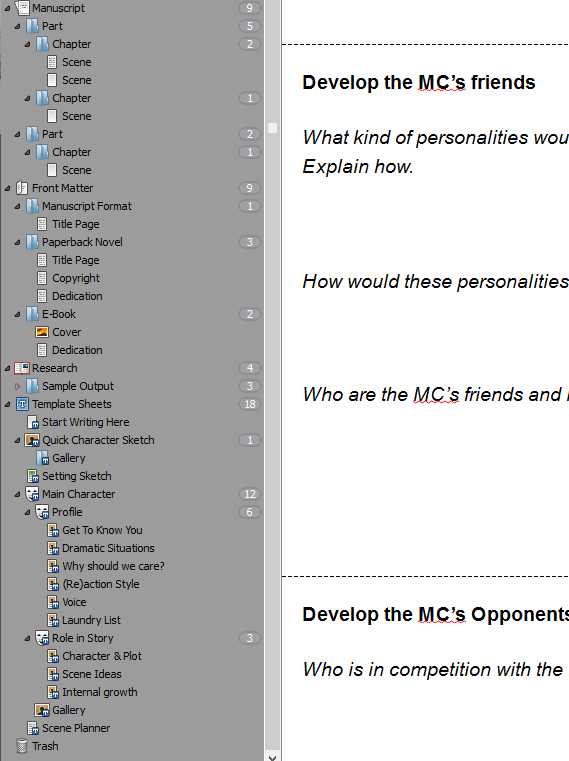The height and width of the screenshot is (761, 569).
Task: Expand the Sample Output folder
Action: click(x=17, y=386)
